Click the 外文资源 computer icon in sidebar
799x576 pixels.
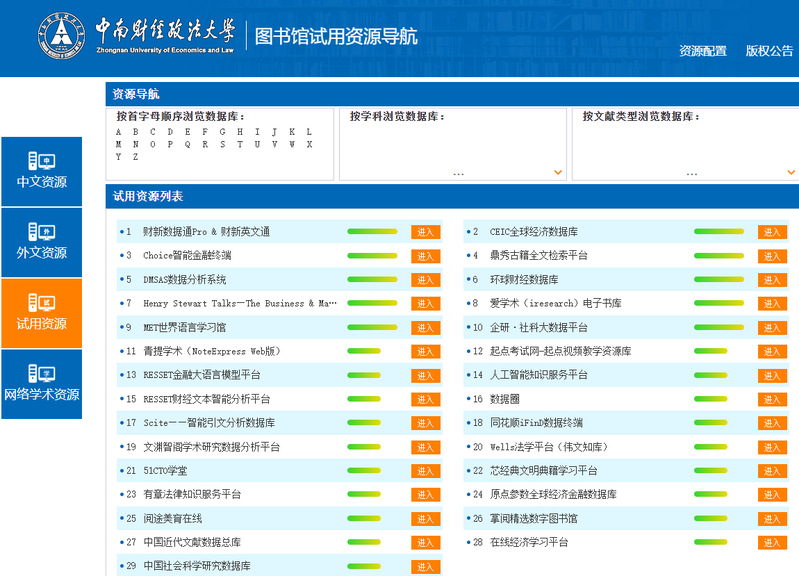click(41, 231)
